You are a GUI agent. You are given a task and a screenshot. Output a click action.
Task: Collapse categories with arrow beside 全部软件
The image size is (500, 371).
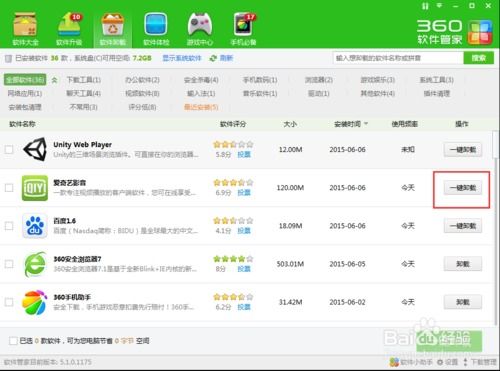click(54, 80)
